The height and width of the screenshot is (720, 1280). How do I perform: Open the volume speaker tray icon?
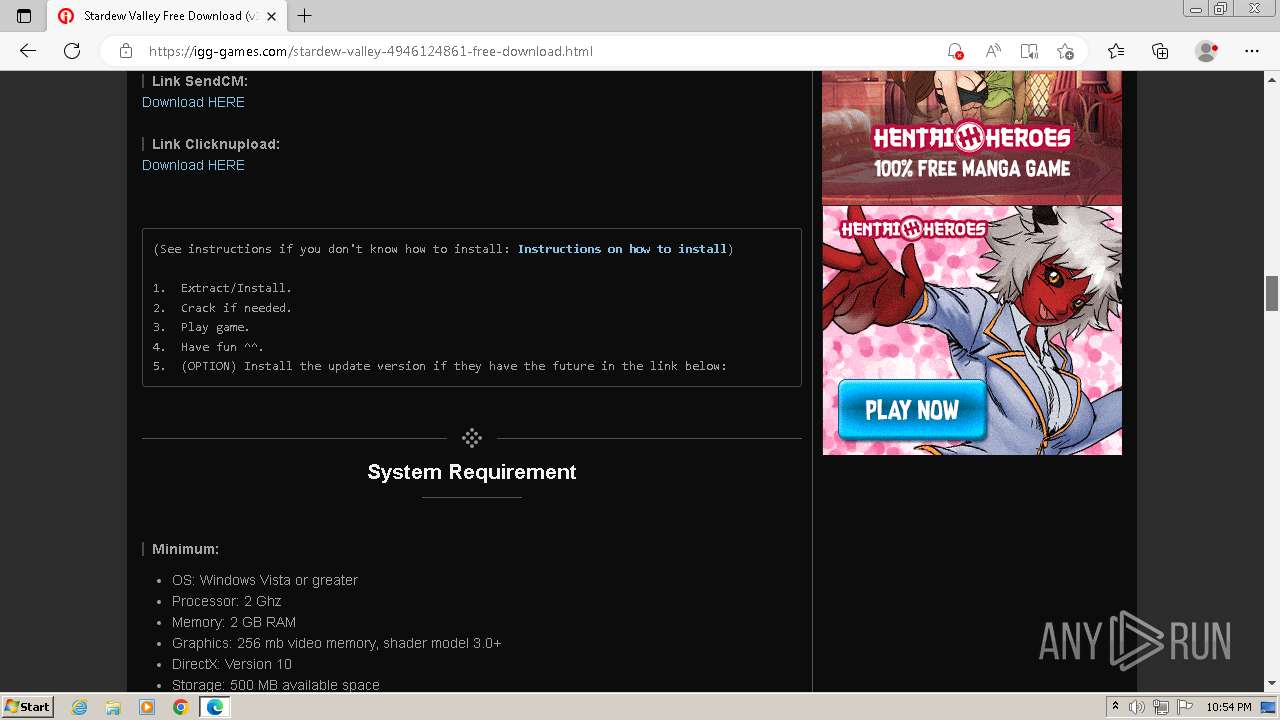click(x=1137, y=707)
